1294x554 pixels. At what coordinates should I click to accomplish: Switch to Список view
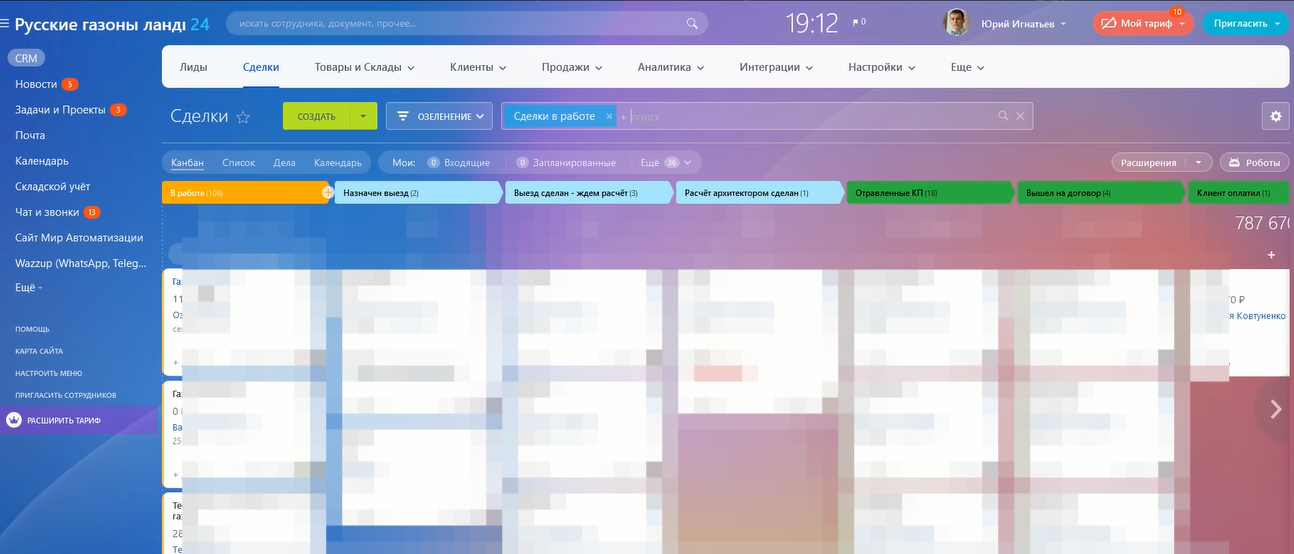point(239,162)
